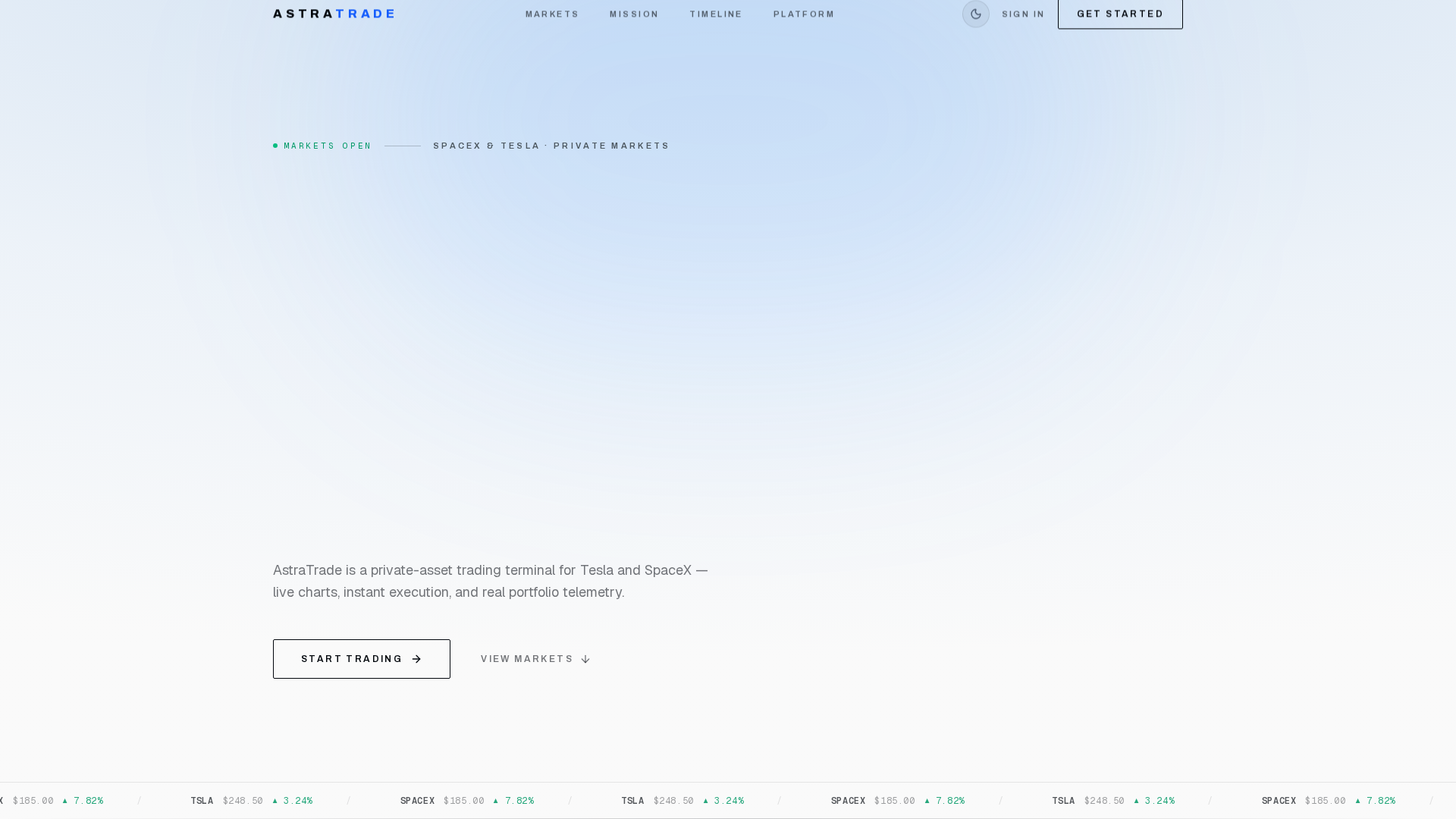Open the Mission nav item
Viewport: 1456px width, 819px height.
tap(634, 14)
